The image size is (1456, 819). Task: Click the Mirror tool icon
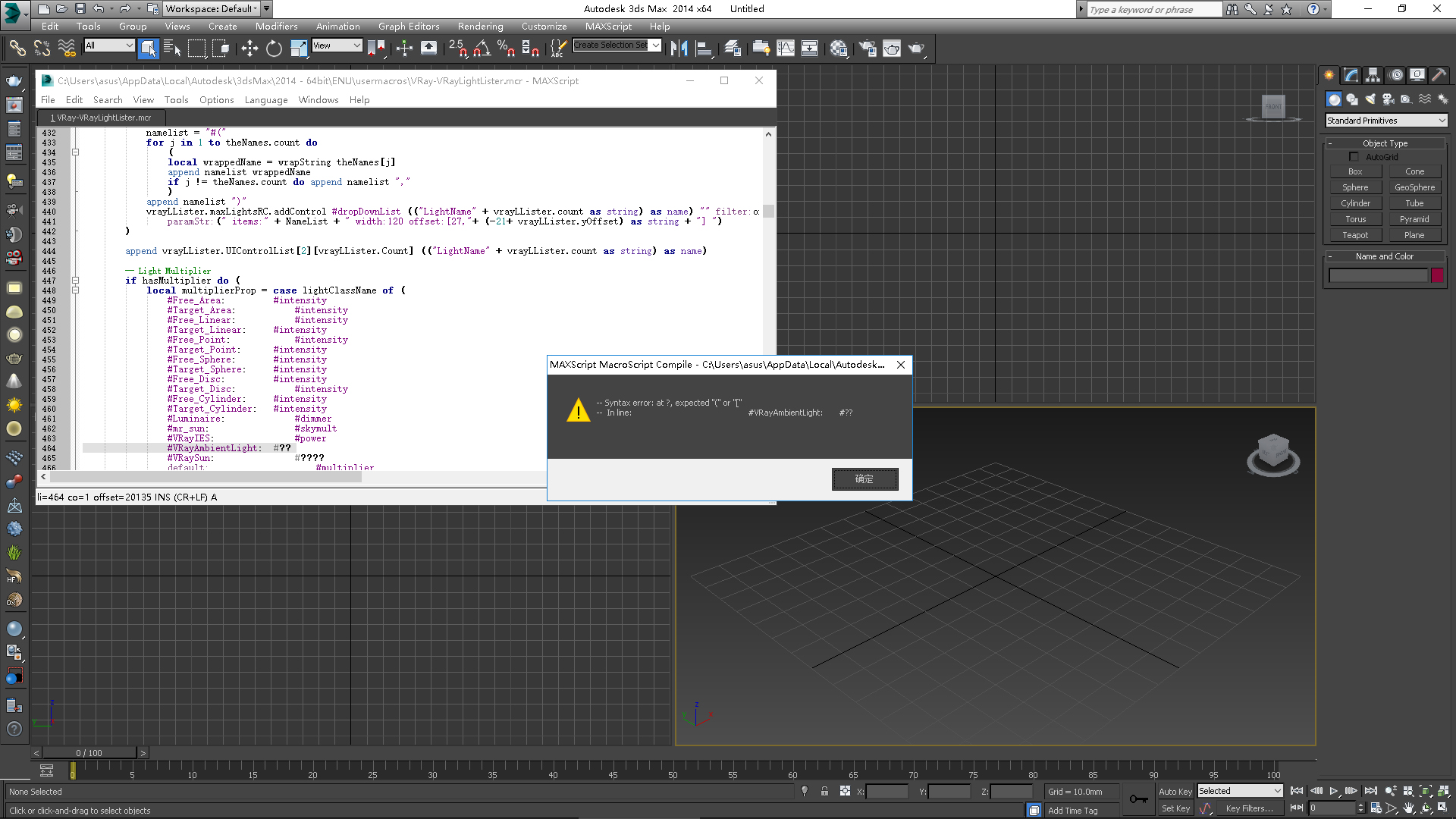tap(679, 49)
